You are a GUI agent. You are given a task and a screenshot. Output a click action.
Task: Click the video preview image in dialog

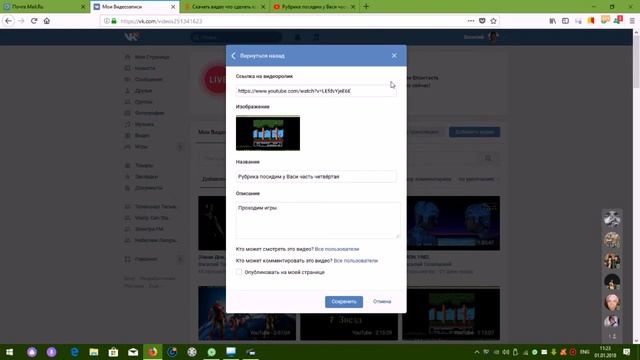click(268, 133)
